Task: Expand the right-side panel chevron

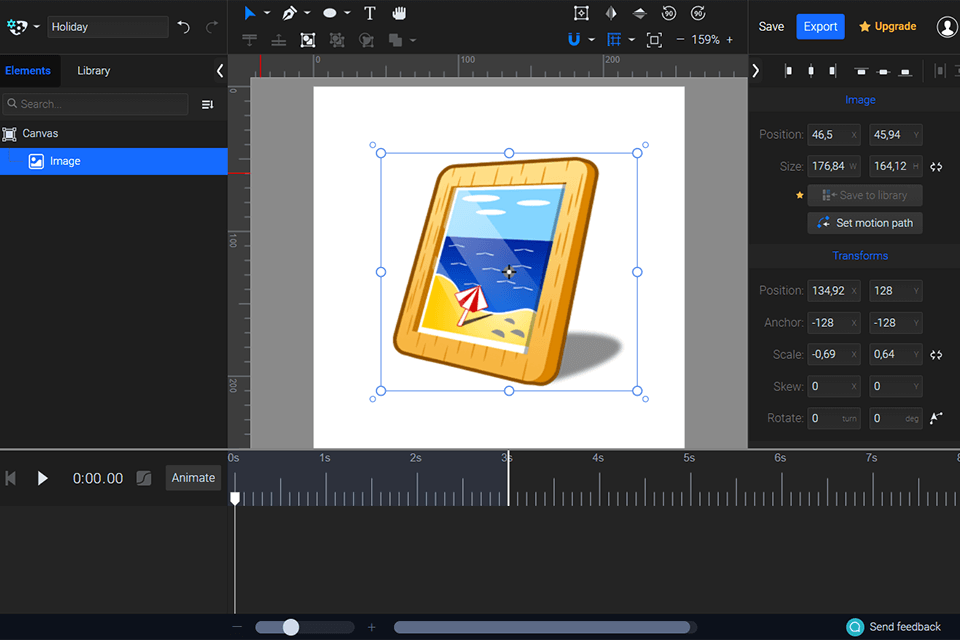Action: [x=757, y=70]
